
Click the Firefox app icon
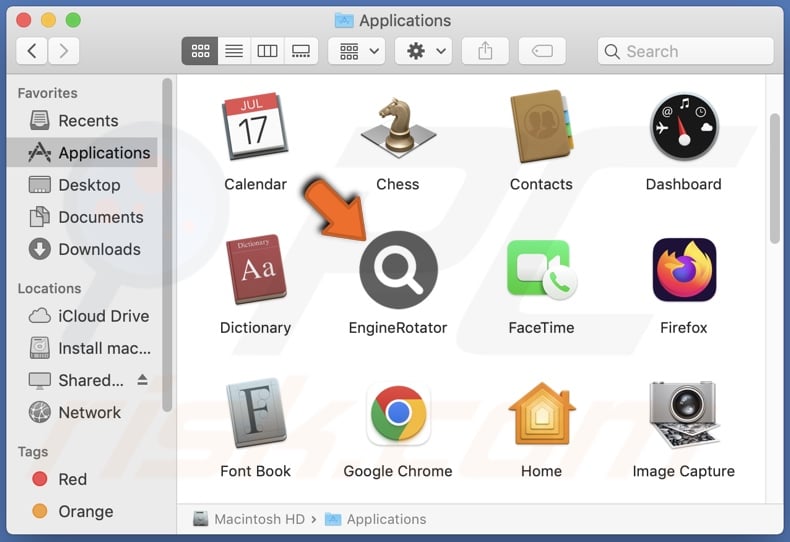(684, 269)
